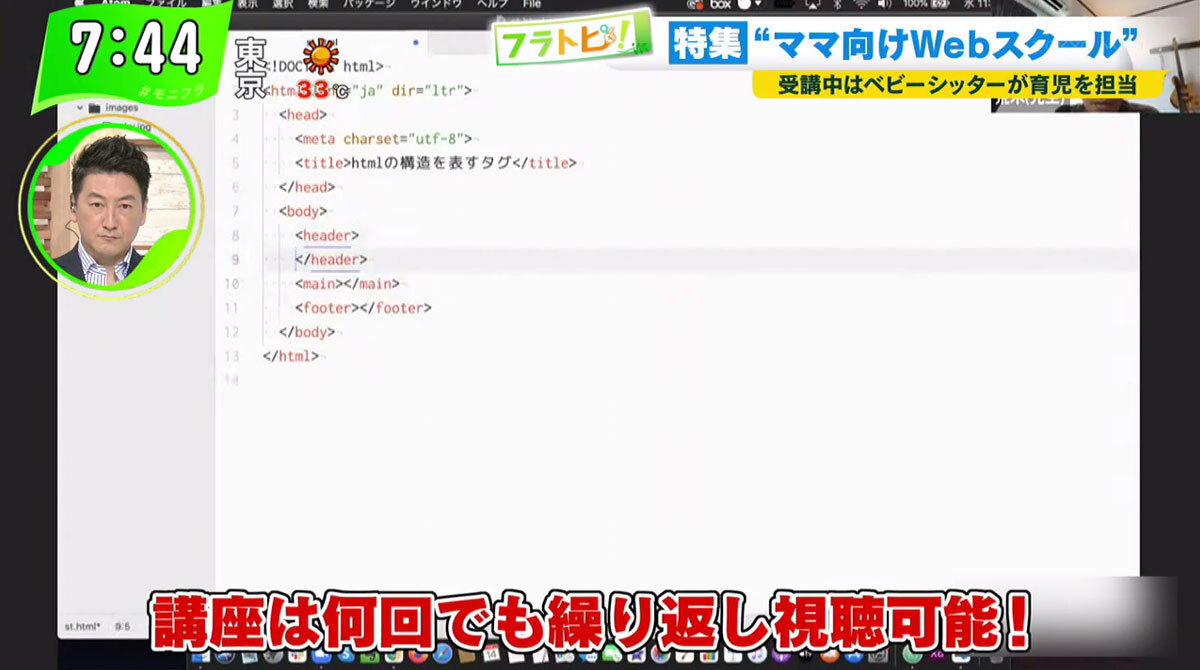The width and height of the screenshot is (1200, 670).
Task: Click the <main></main> line
Action: click(x=347, y=284)
